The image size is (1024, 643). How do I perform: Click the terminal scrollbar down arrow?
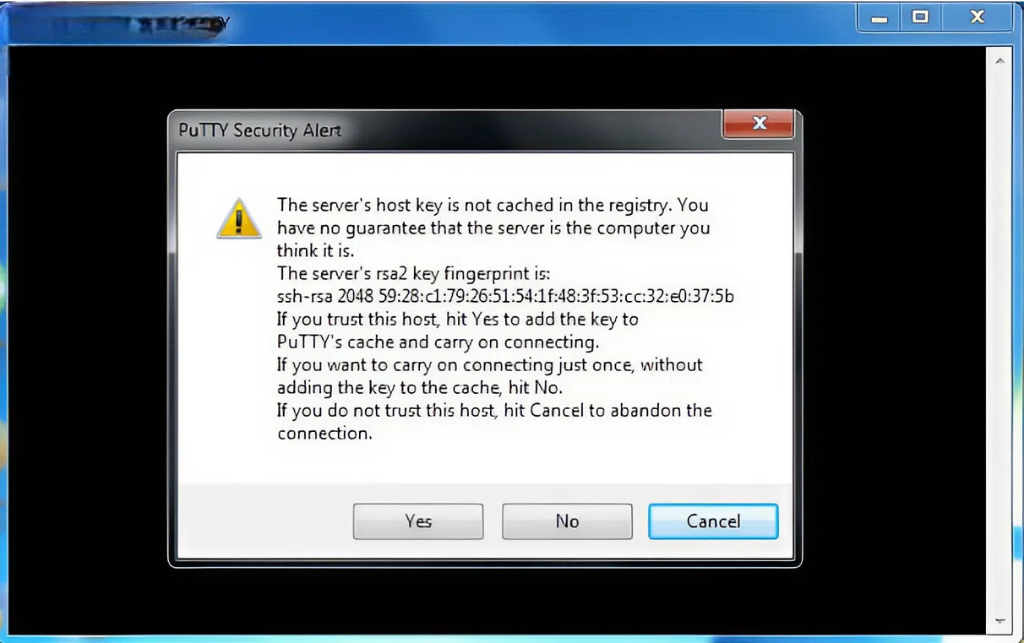[1000, 621]
